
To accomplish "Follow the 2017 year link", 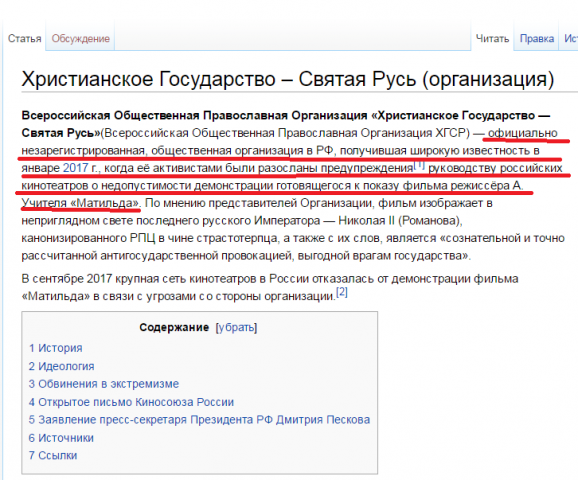I will pos(76,168).
